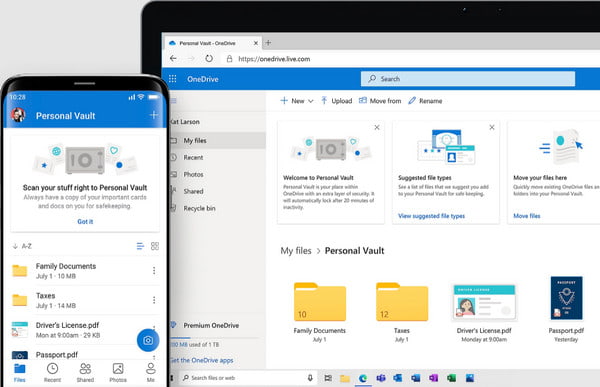Click the Upload toolbar button

tap(336, 101)
